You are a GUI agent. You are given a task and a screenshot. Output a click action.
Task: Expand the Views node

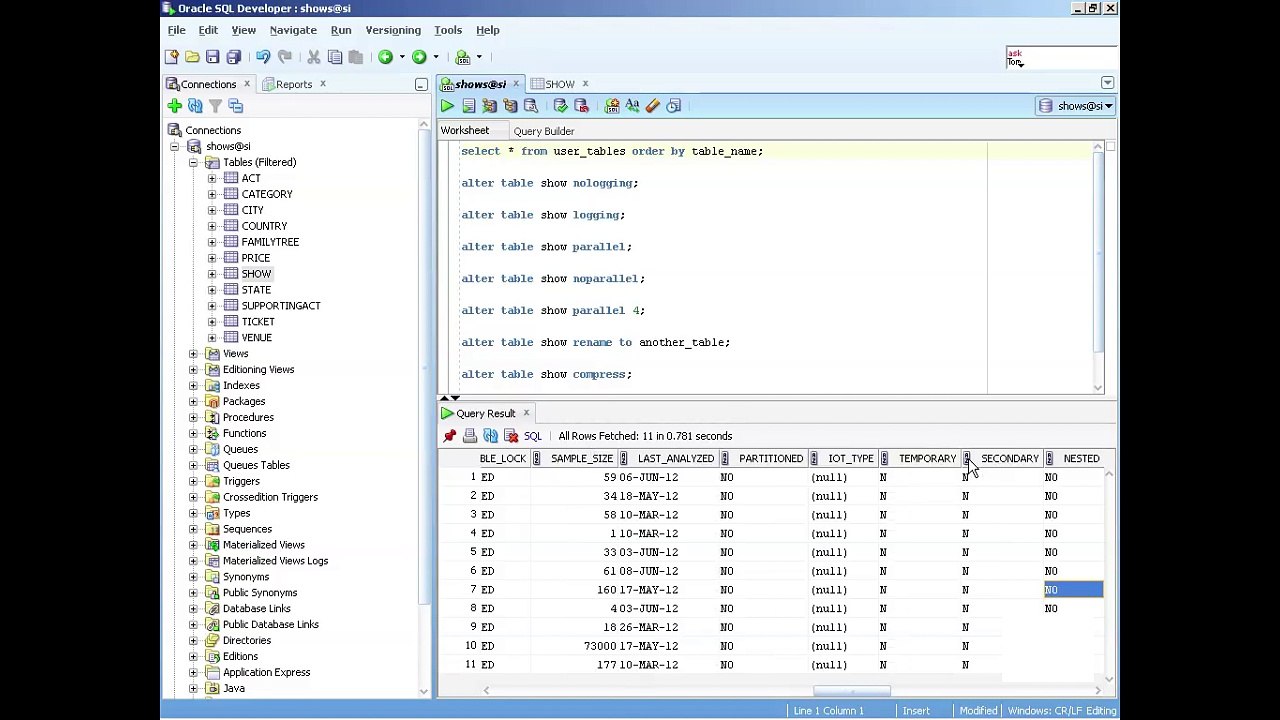(x=193, y=354)
